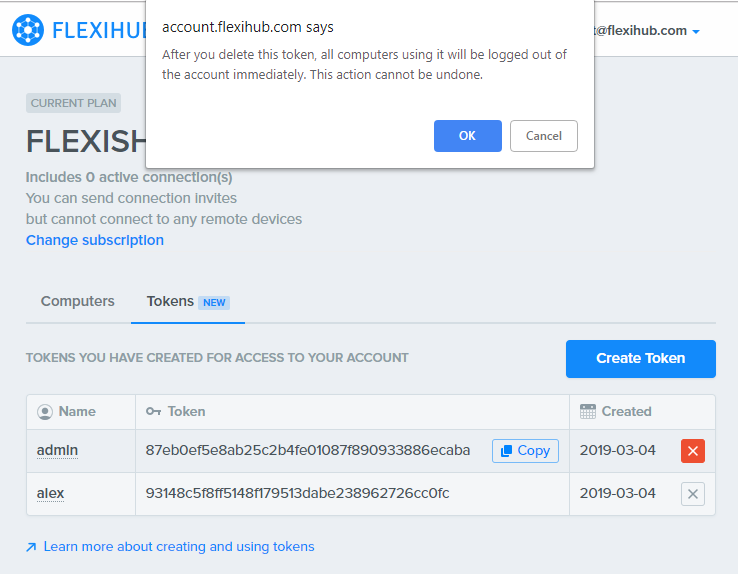Select the admin token string 87eb0ef5…
738x574 pixels.
tap(308, 450)
